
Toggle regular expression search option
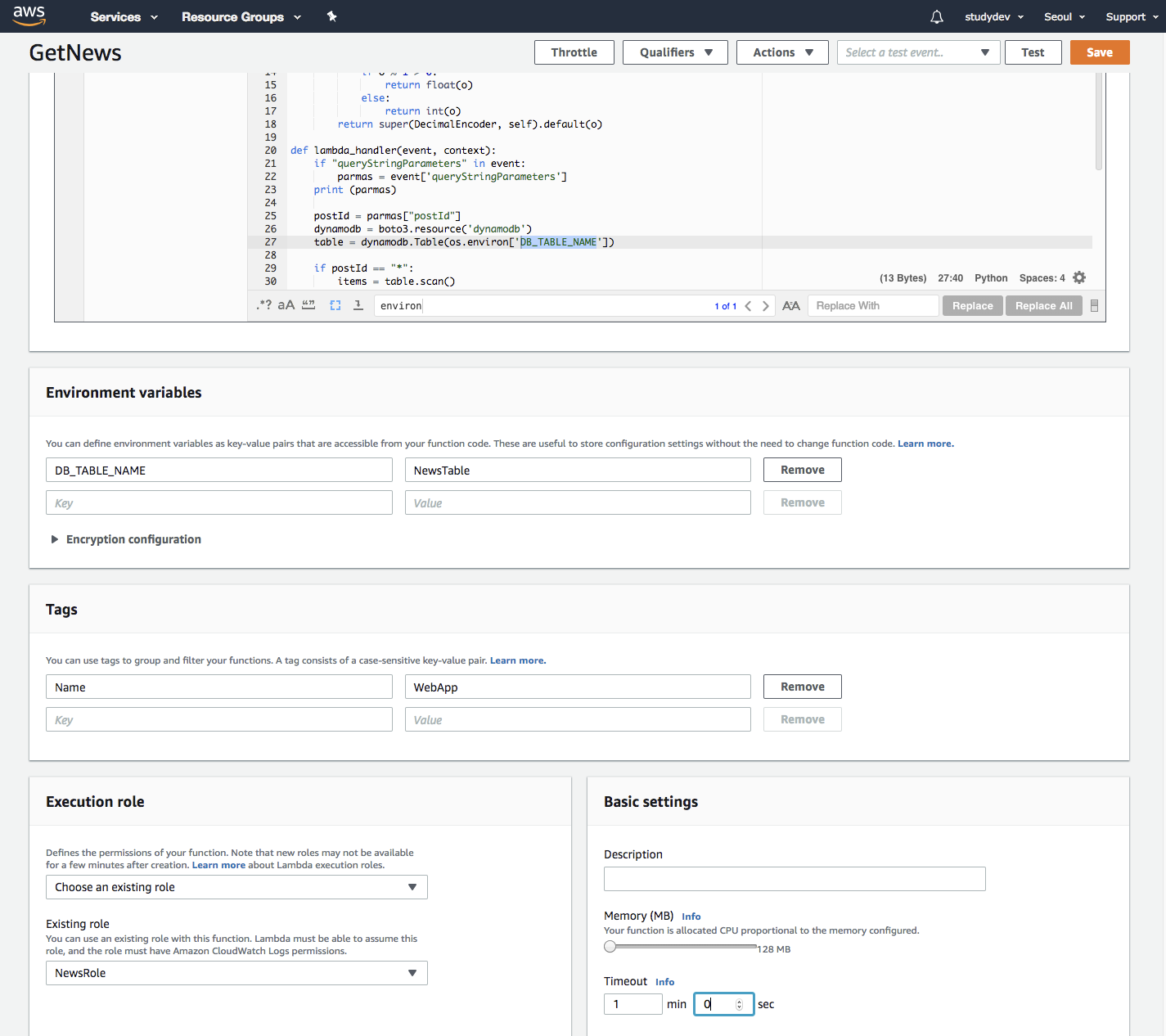pyautogui.click(x=263, y=305)
